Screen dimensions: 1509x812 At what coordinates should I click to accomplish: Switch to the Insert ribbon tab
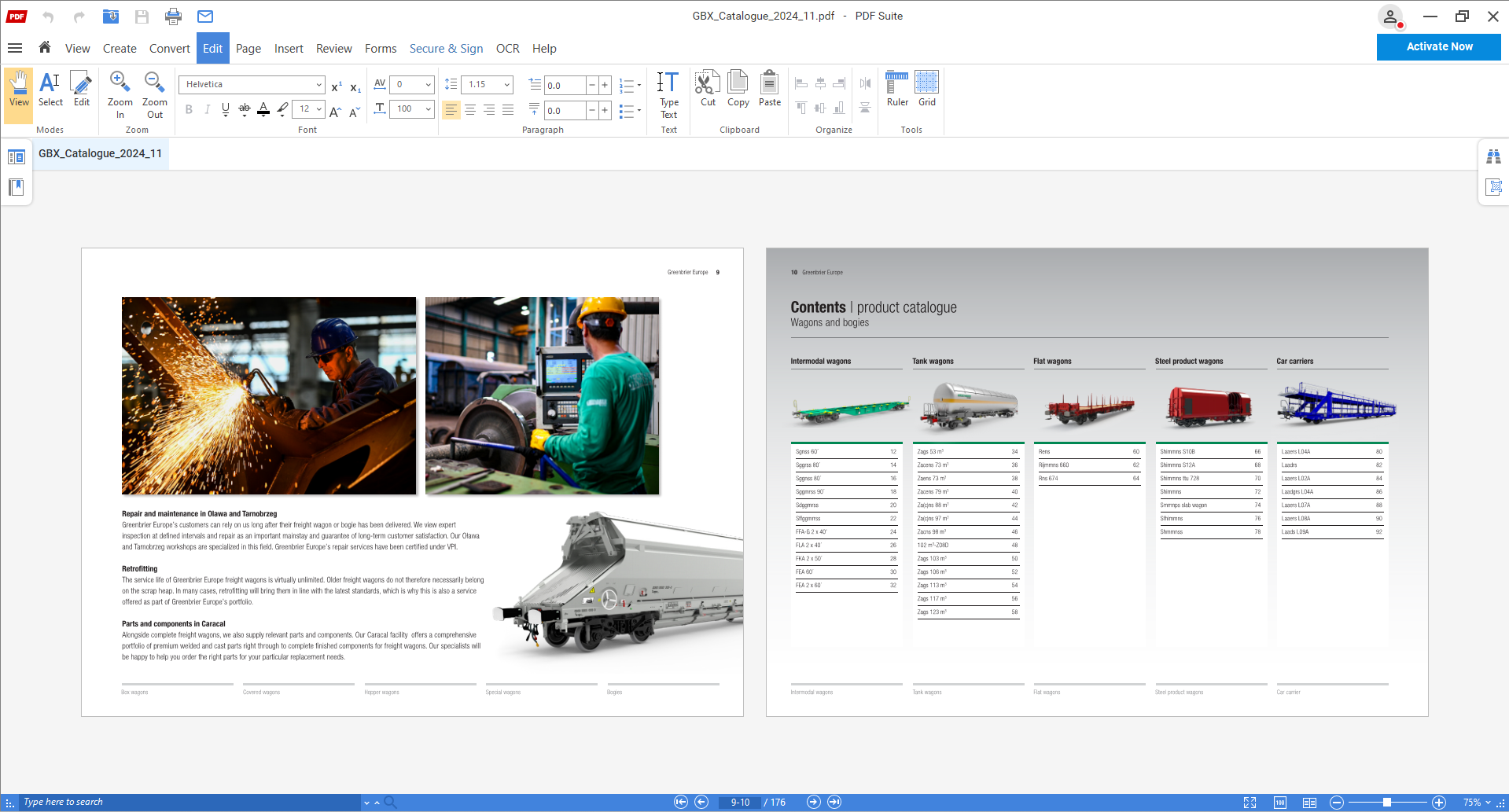click(x=289, y=48)
